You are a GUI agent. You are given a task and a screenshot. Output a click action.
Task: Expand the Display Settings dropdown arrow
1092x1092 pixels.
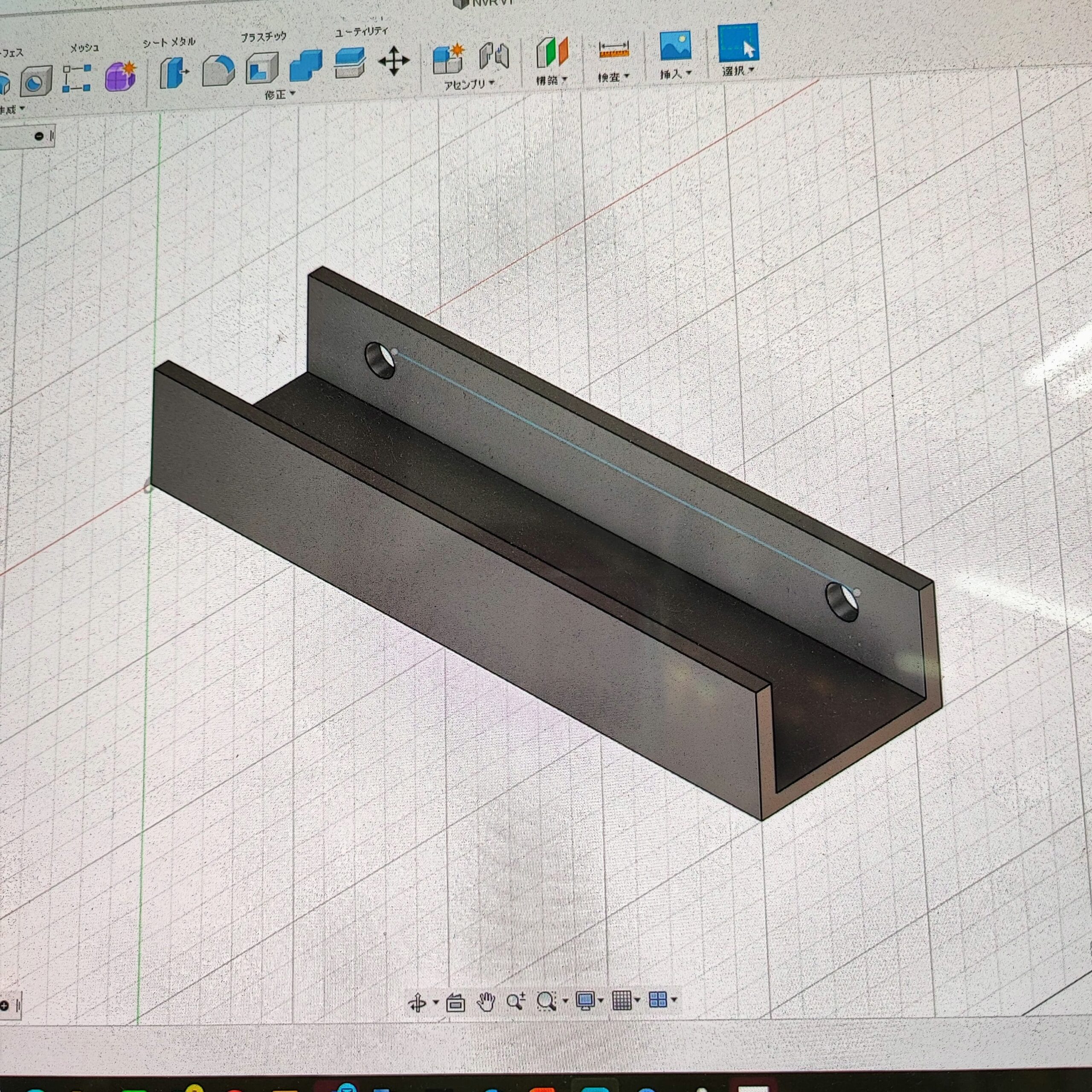coord(601,1000)
